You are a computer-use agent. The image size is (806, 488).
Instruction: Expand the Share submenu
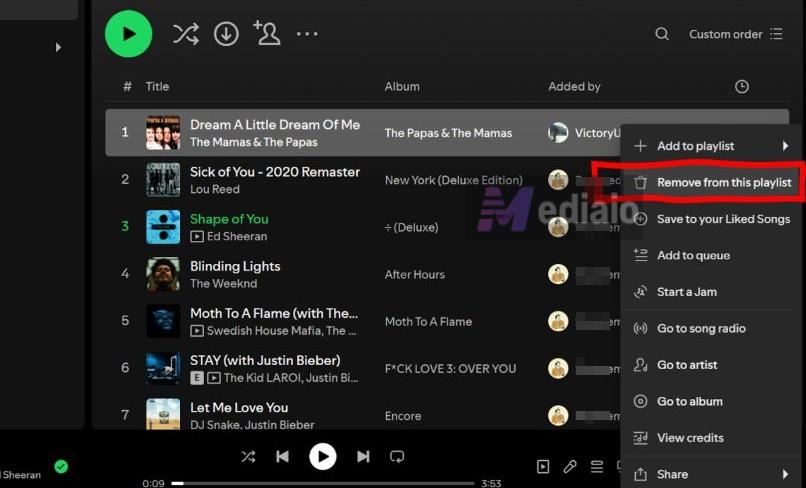pyautogui.click(x=712, y=474)
